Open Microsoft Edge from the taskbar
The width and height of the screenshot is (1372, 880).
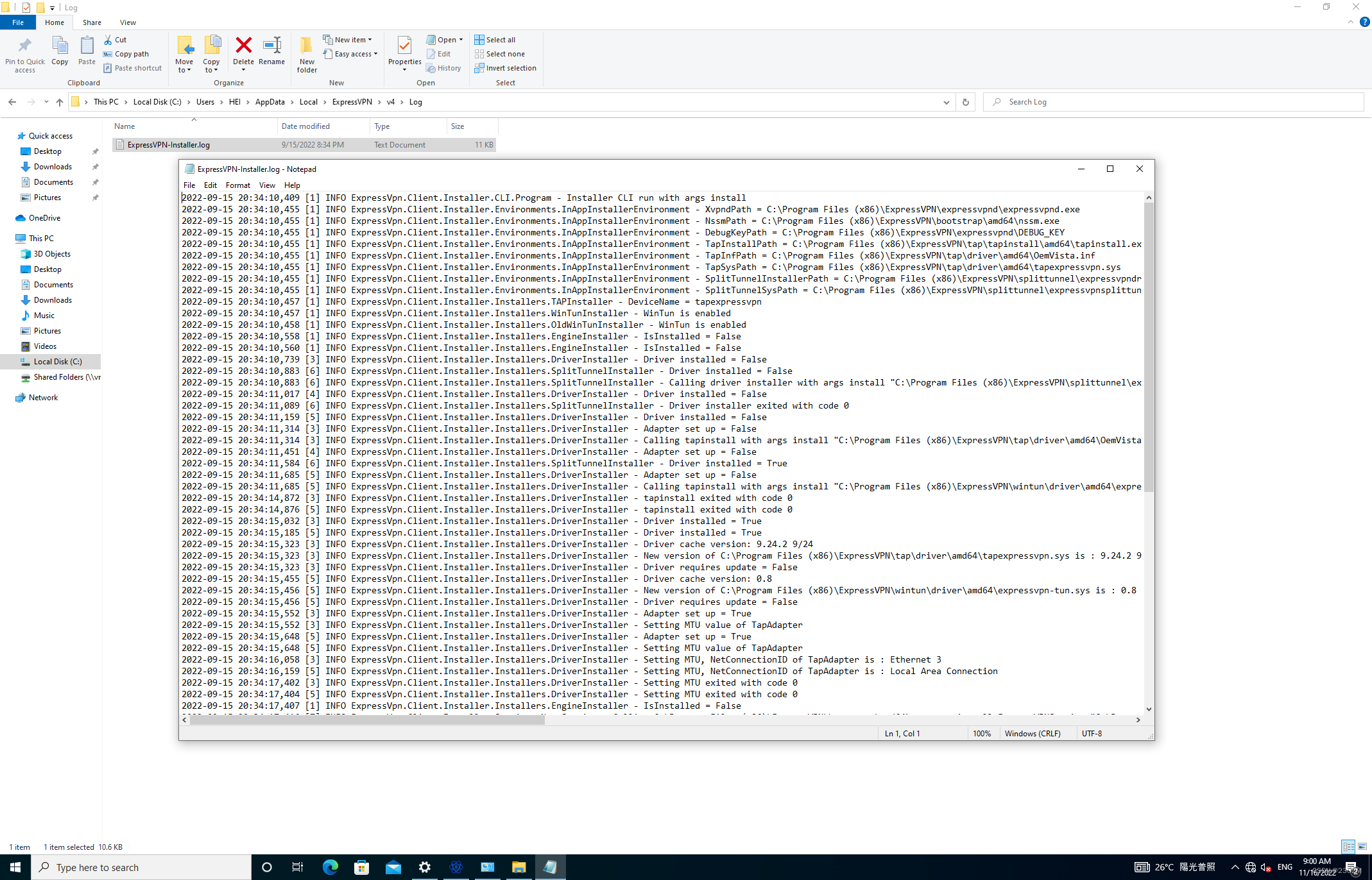coord(330,867)
